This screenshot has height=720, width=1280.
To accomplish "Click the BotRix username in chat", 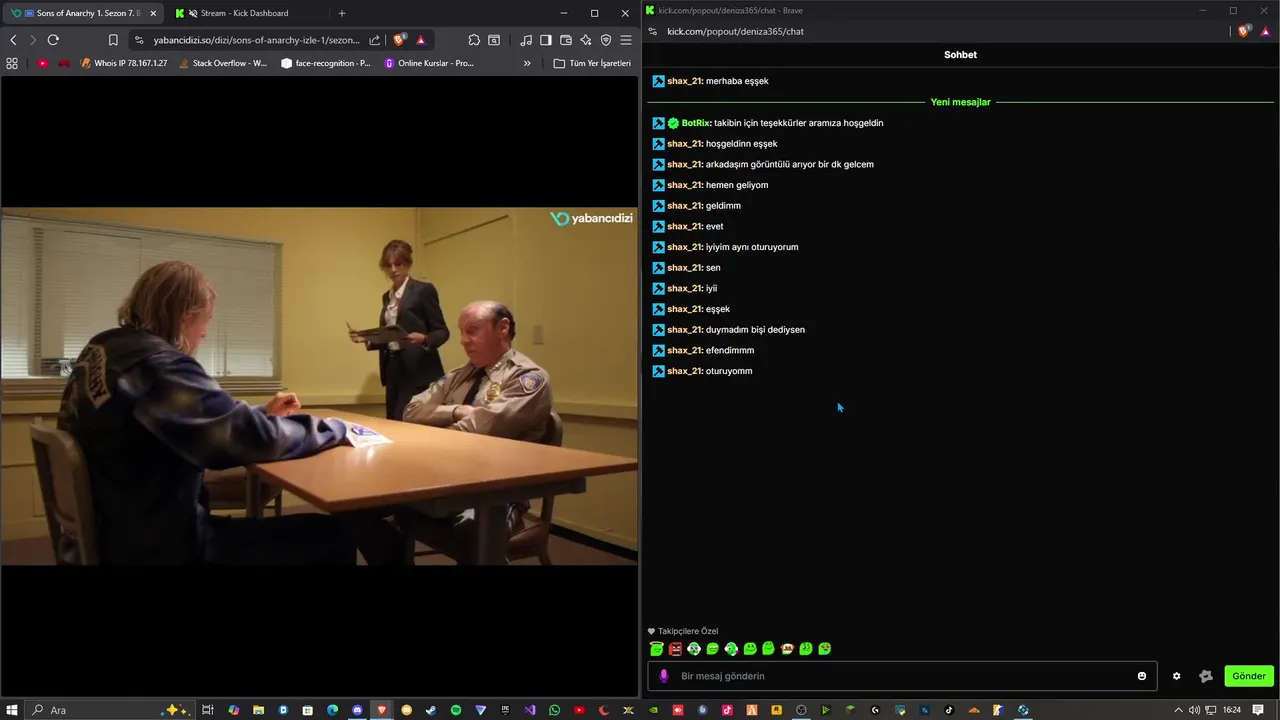I will tap(695, 123).
